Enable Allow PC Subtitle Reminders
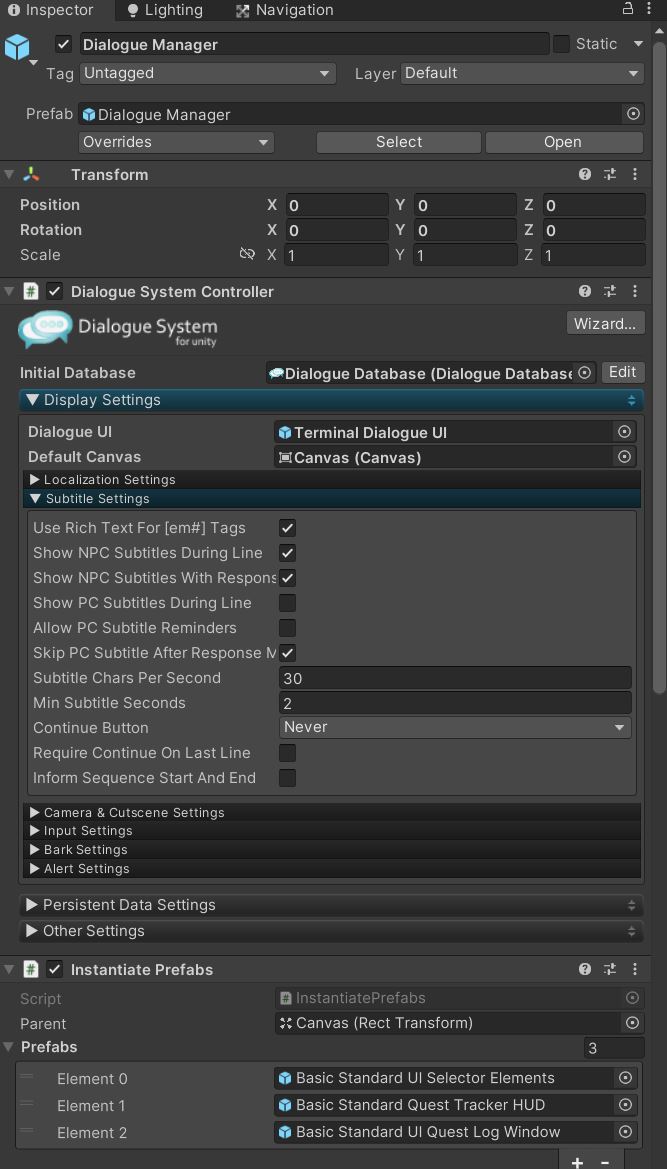The width and height of the screenshot is (667, 1169). [x=288, y=628]
